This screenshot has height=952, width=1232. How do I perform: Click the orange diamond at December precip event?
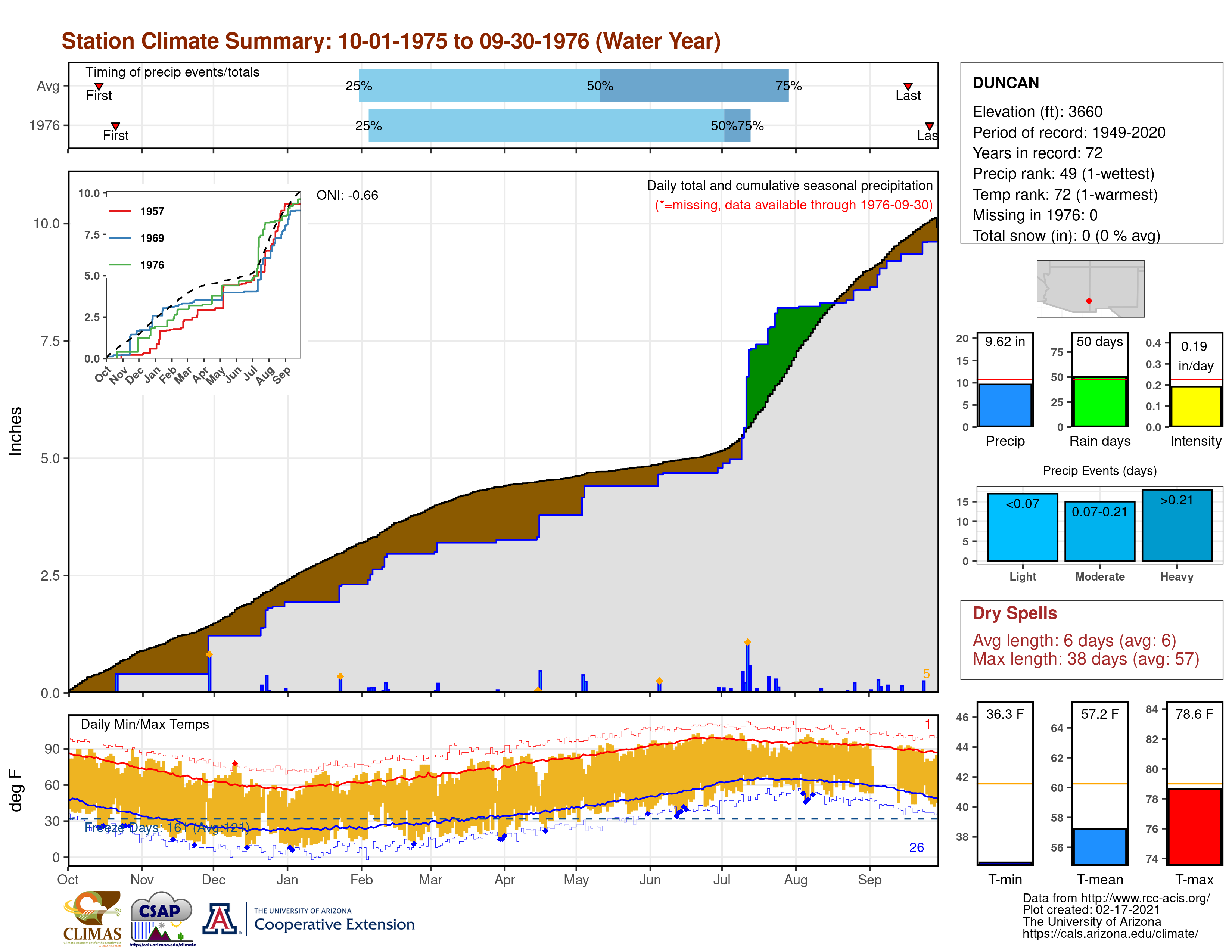209,654
